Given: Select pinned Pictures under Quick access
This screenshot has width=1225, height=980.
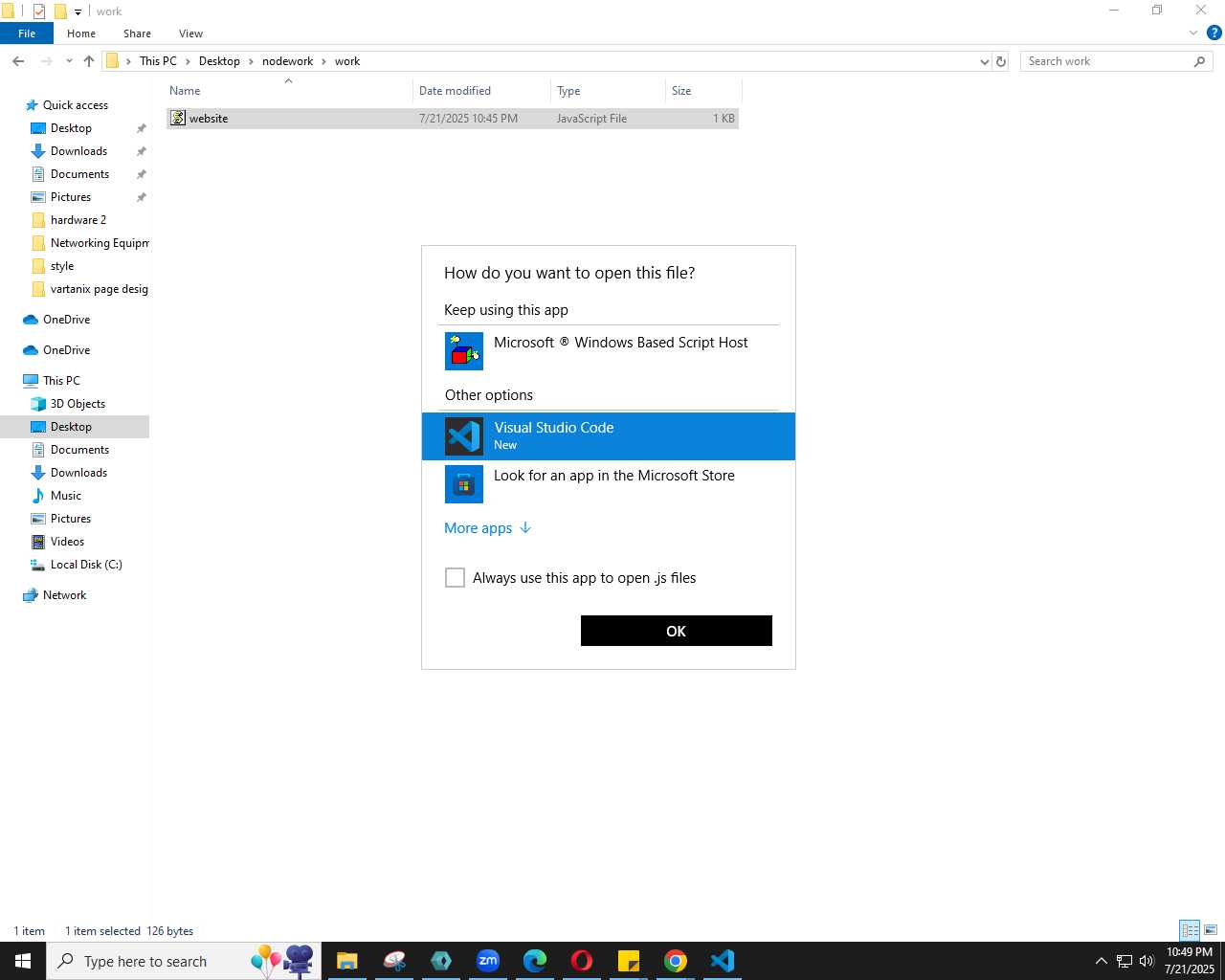Looking at the screenshot, I should pyautogui.click(x=71, y=197).
